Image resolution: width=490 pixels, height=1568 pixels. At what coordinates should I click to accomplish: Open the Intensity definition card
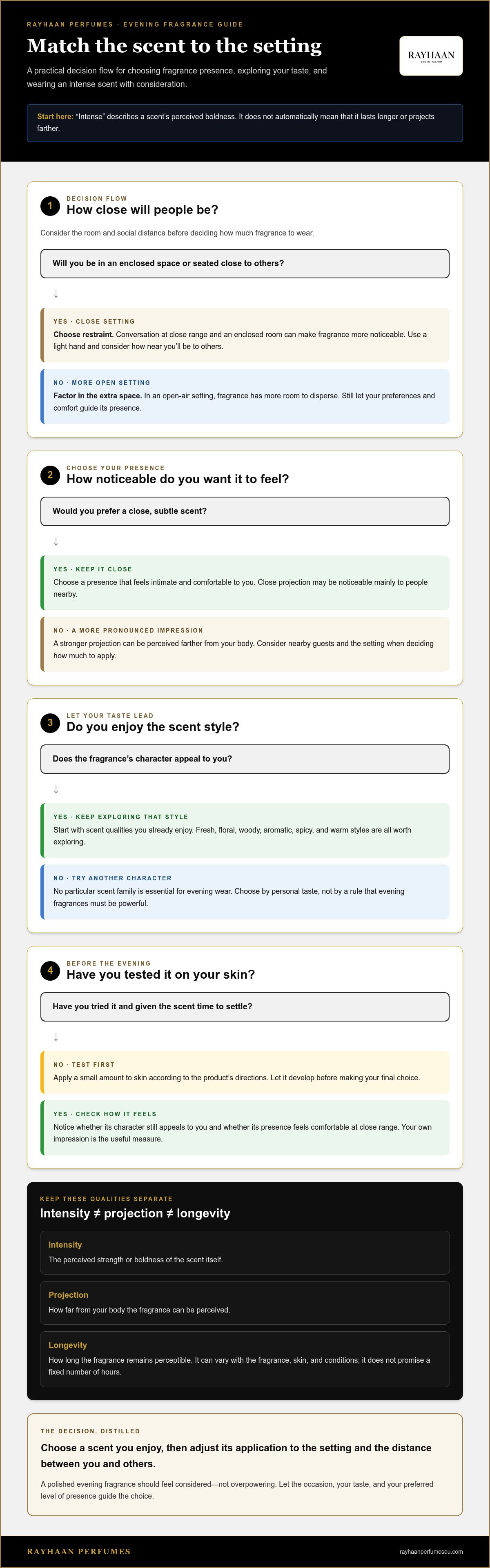(245, 1253)
